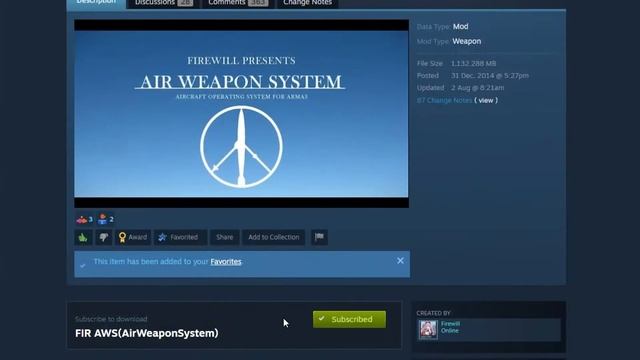Select the Mod data type tag
Image resolution: width=640 pixels, height=360 pixels.
(460, 27)
